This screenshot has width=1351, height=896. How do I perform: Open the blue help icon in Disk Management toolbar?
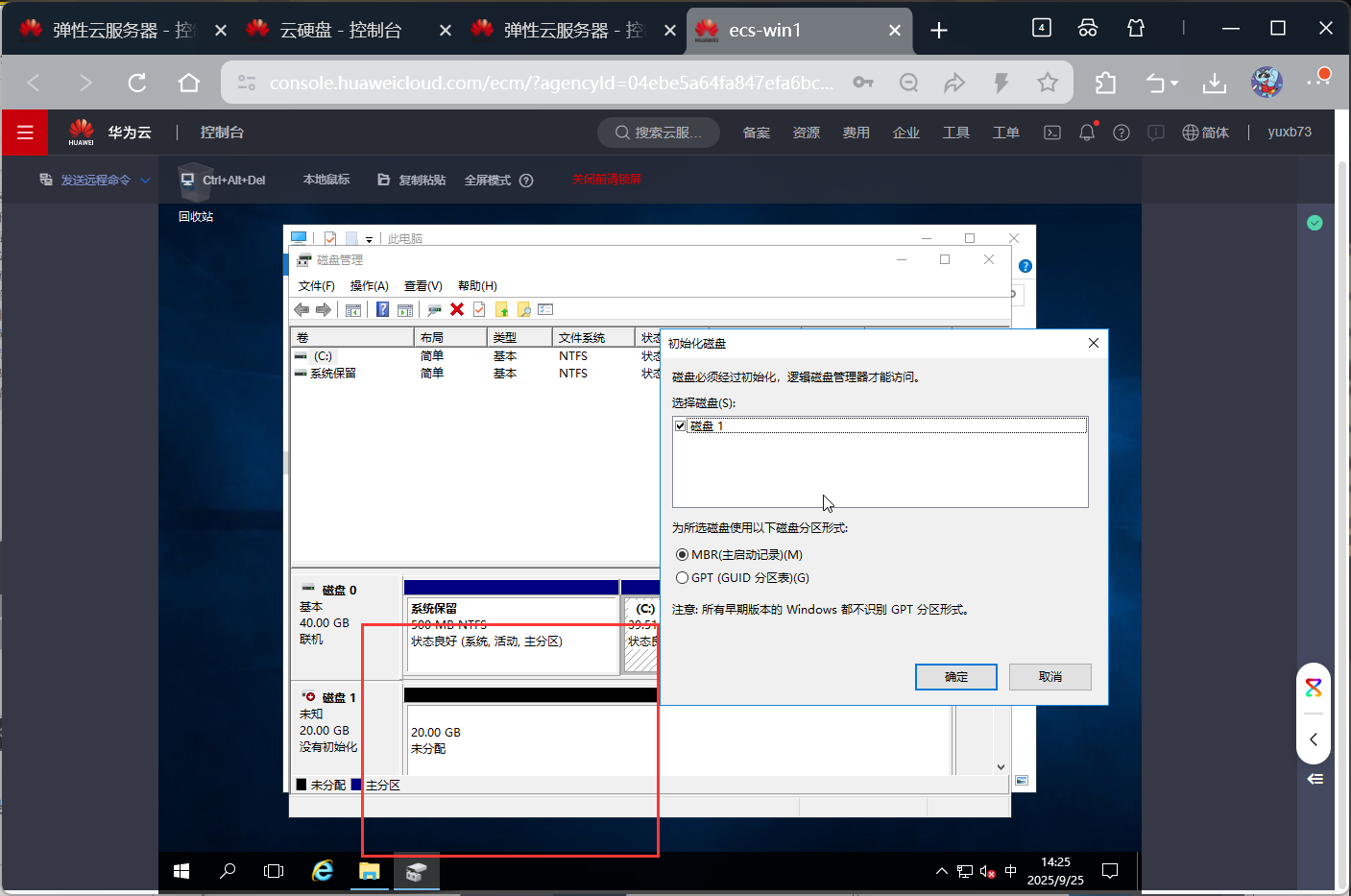coord(382,309)
